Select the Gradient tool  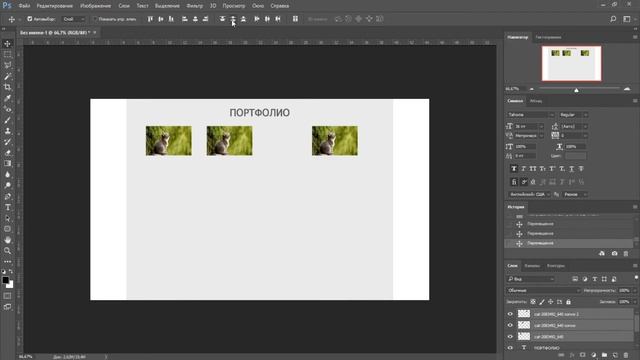click(x=7, y=163)
